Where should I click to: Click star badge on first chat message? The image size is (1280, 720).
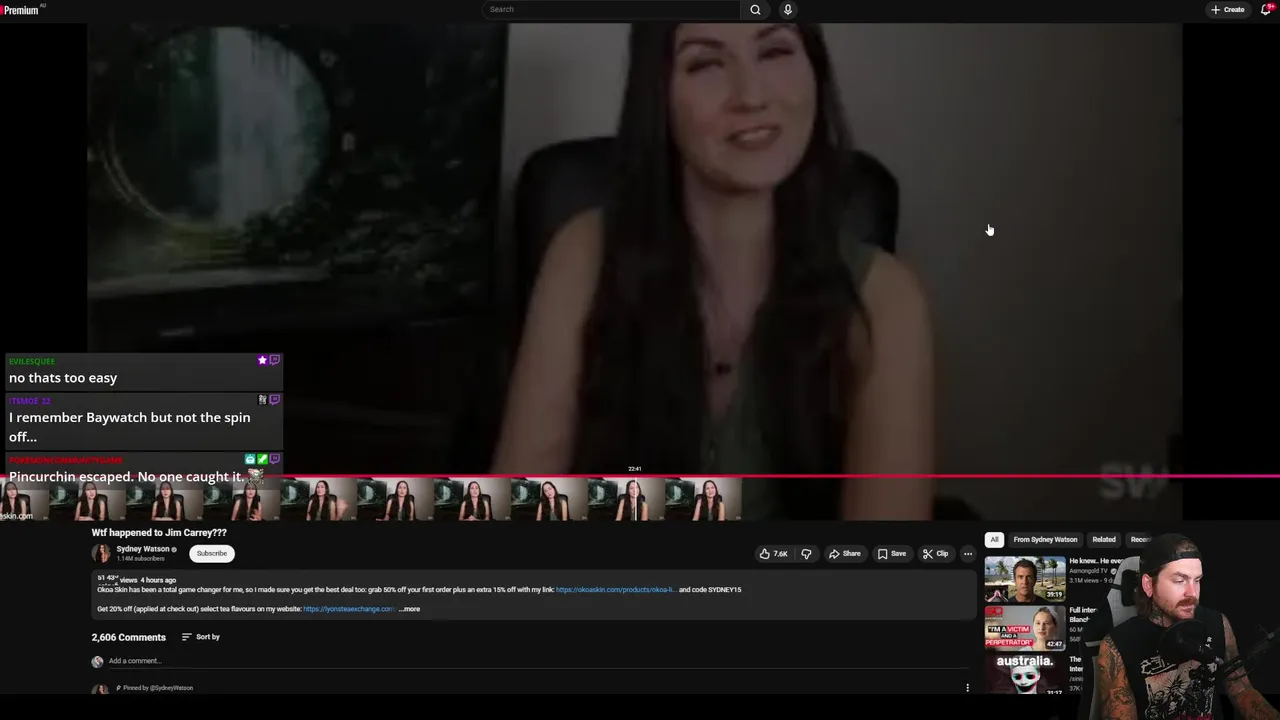(x=262, y=360)
